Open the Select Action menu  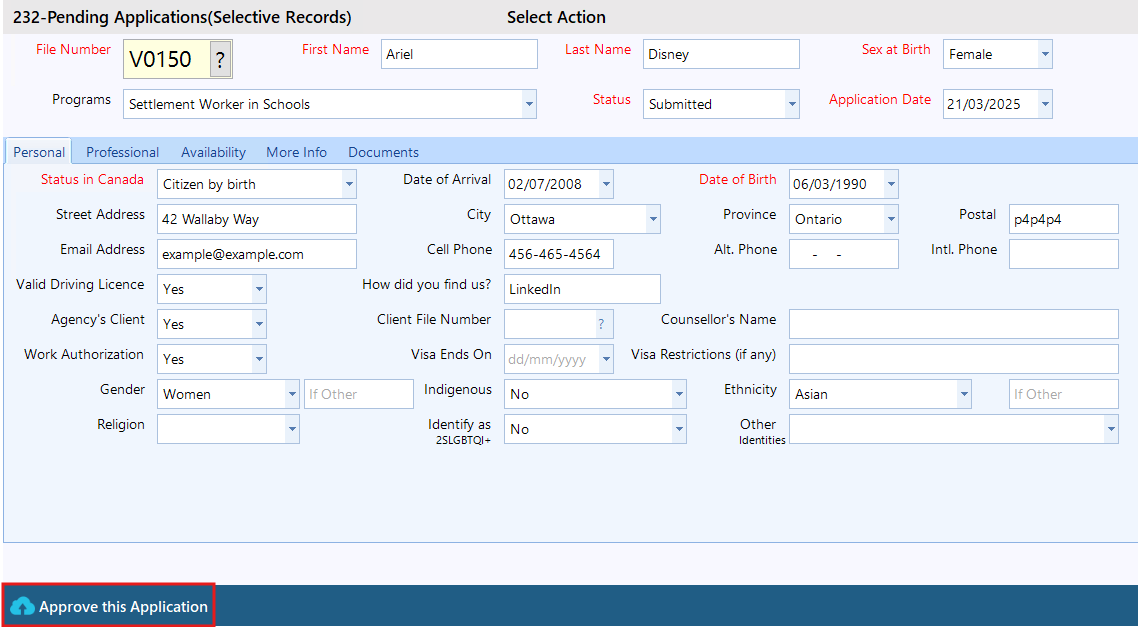(556, 17)
